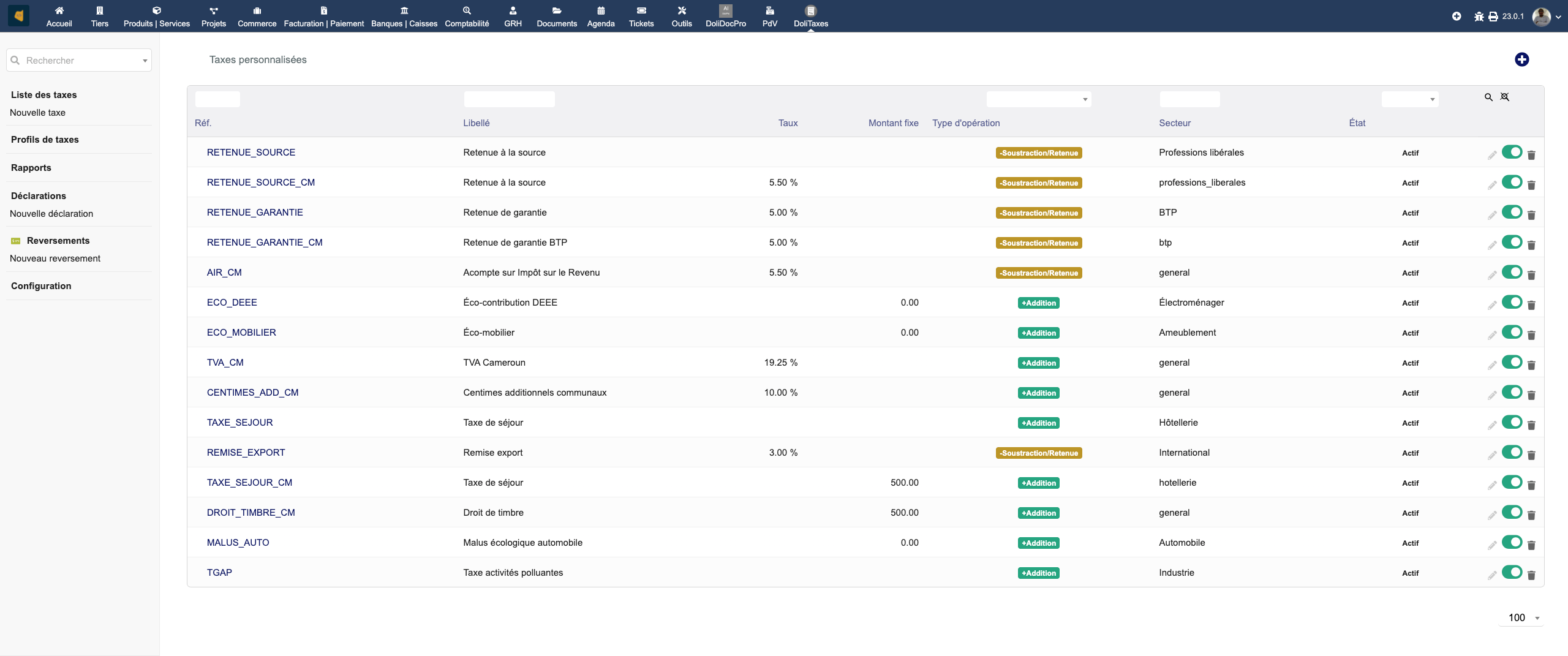Open the CENTIMES_ADD_CM tax link

tap(252, 393)
